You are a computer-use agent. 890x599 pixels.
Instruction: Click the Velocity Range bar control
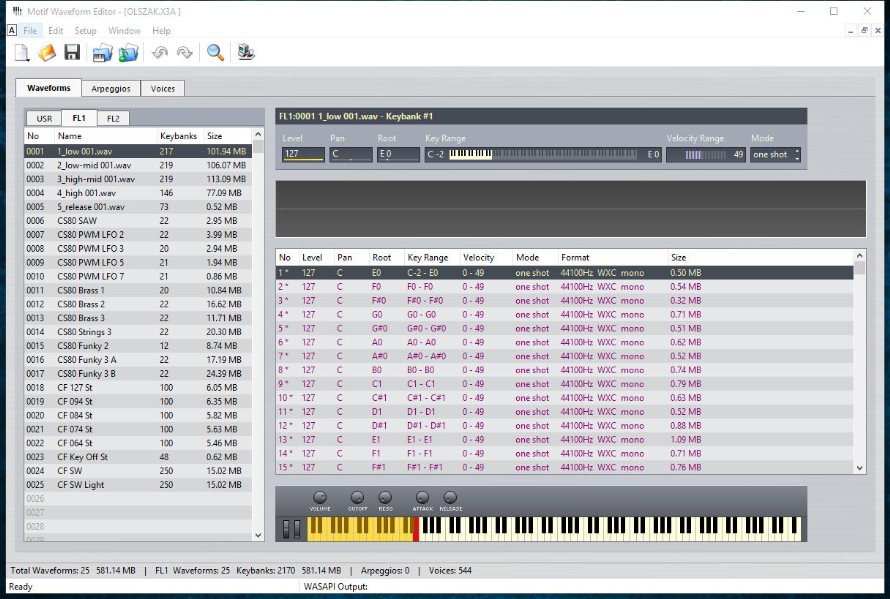(x=706, y=154)
